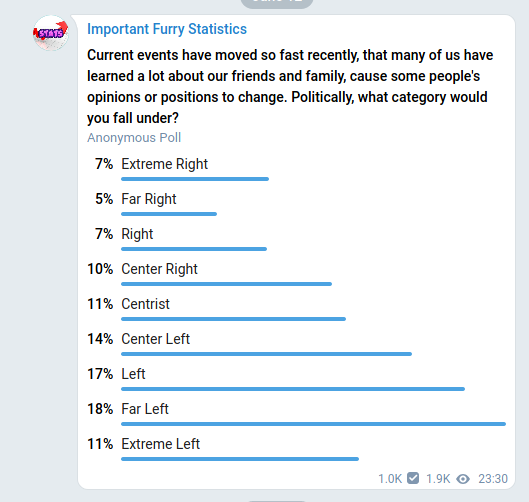
Task: Click the votes checkmark icon
Action: (413, 478)
